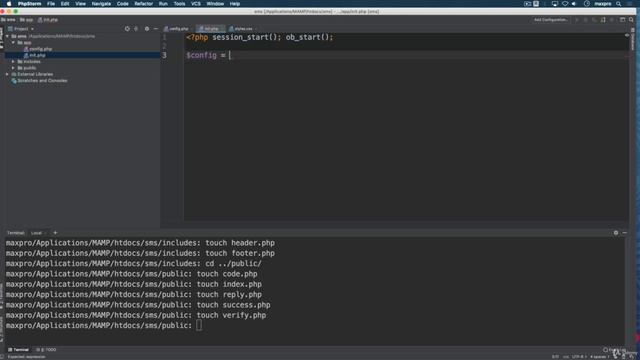Click the Wi-Fi icon in menu bar
The height and width of the screenshot is (360, 640).
tap(565, 4)
